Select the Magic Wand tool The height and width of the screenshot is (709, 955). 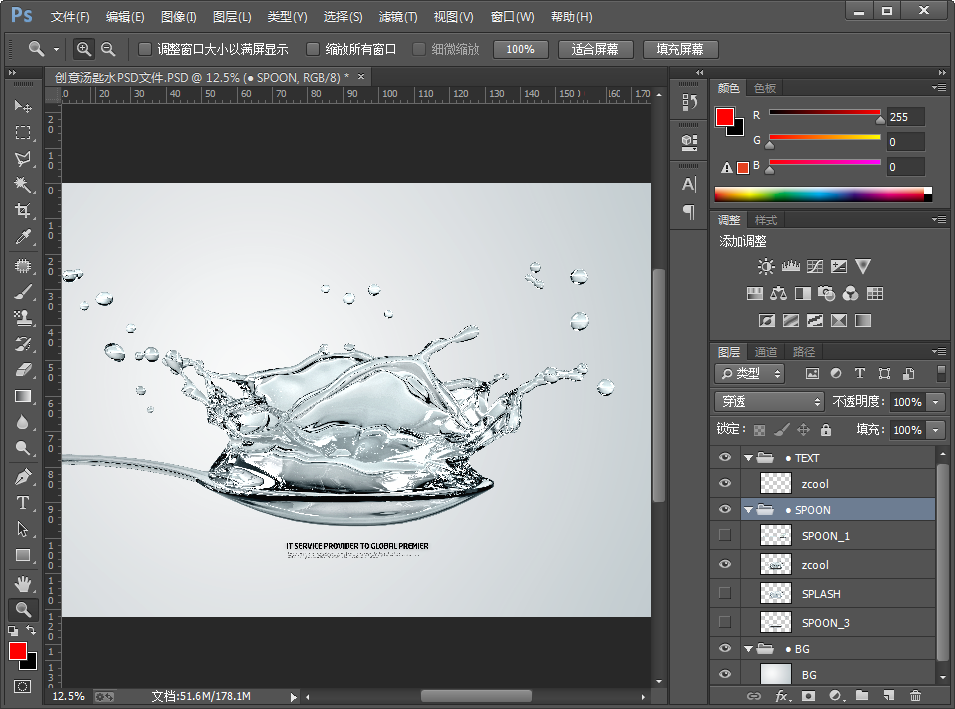tap(23, 185)
